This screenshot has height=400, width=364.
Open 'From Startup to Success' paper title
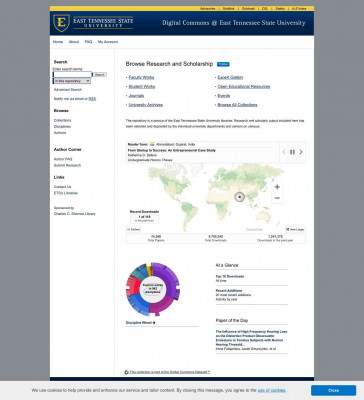point(172,150)
